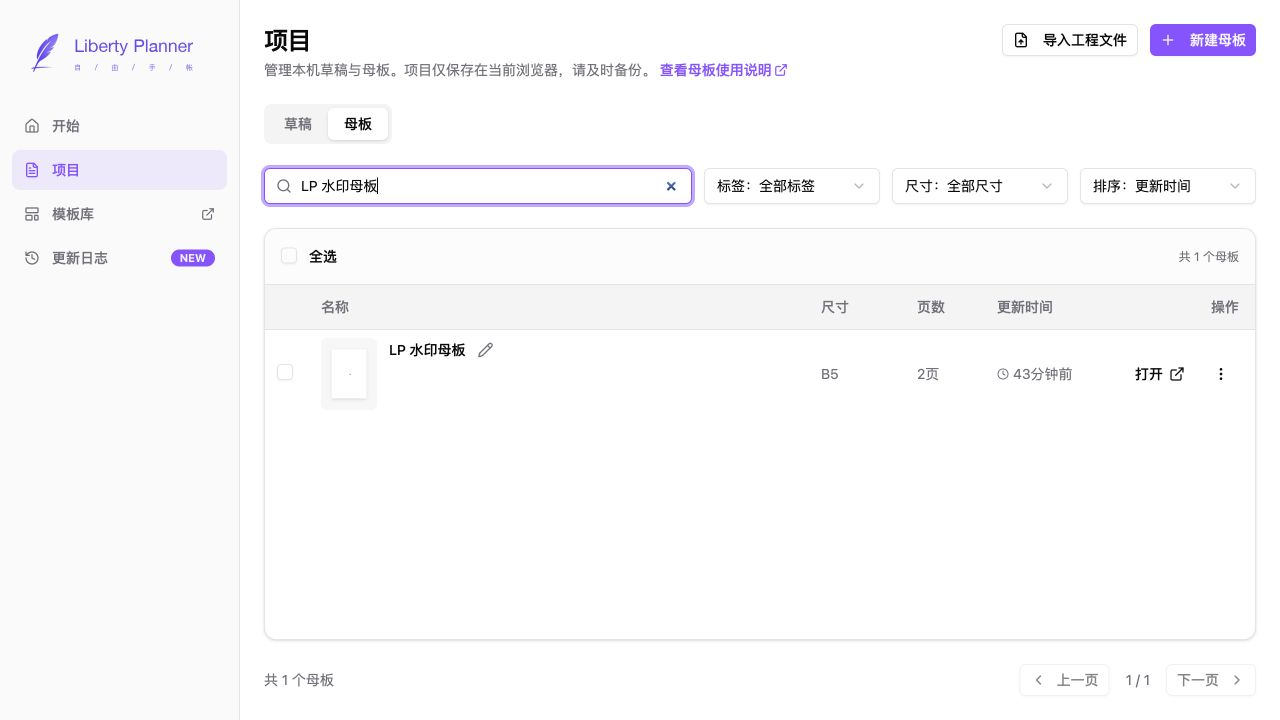Click the 名称 column header
Screen dimensions: 1280x720
(x=335, y=307)
